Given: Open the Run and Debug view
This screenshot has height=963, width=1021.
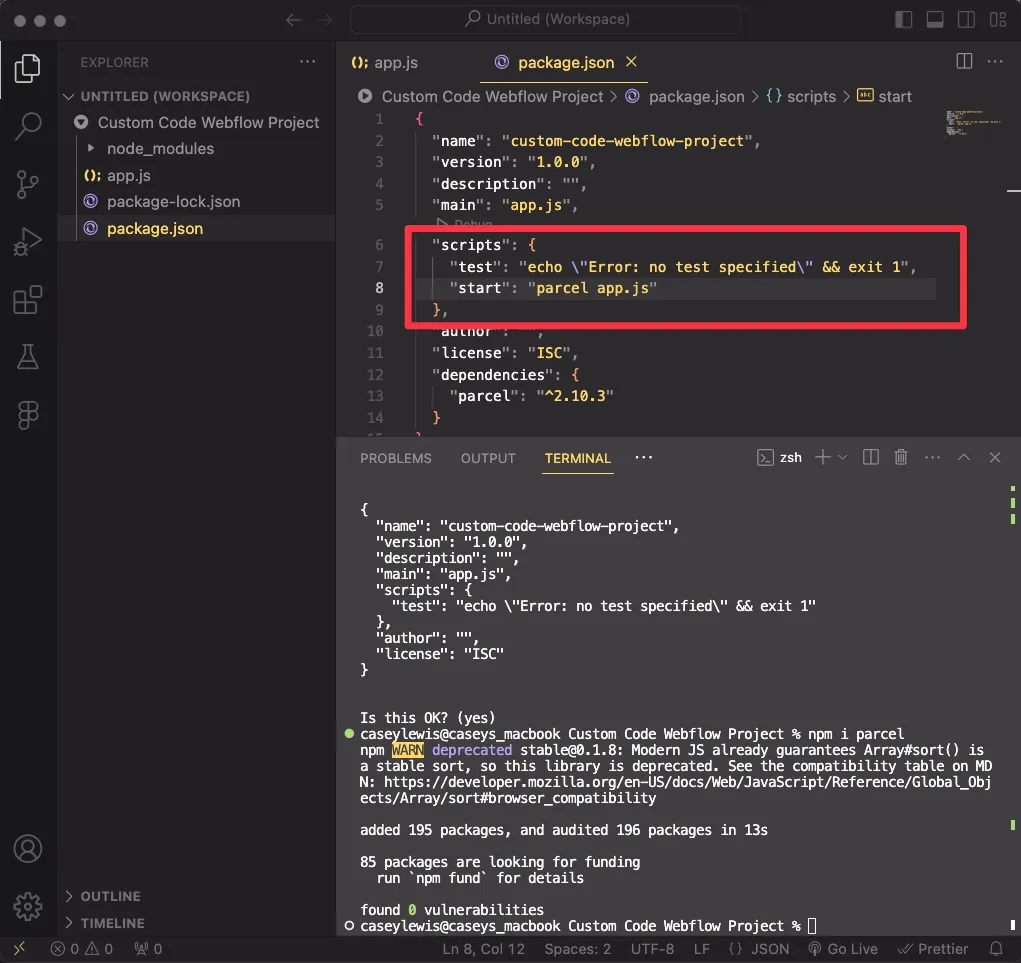Looking at the screenshot, I should [x=28, y=242].
